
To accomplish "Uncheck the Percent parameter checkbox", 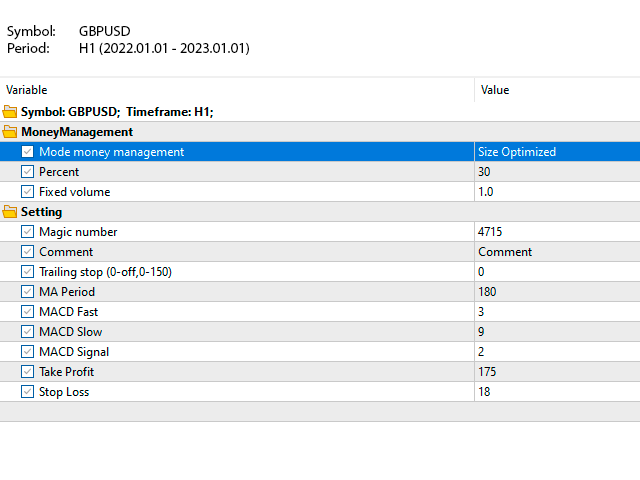I will [x=27, y=171].
